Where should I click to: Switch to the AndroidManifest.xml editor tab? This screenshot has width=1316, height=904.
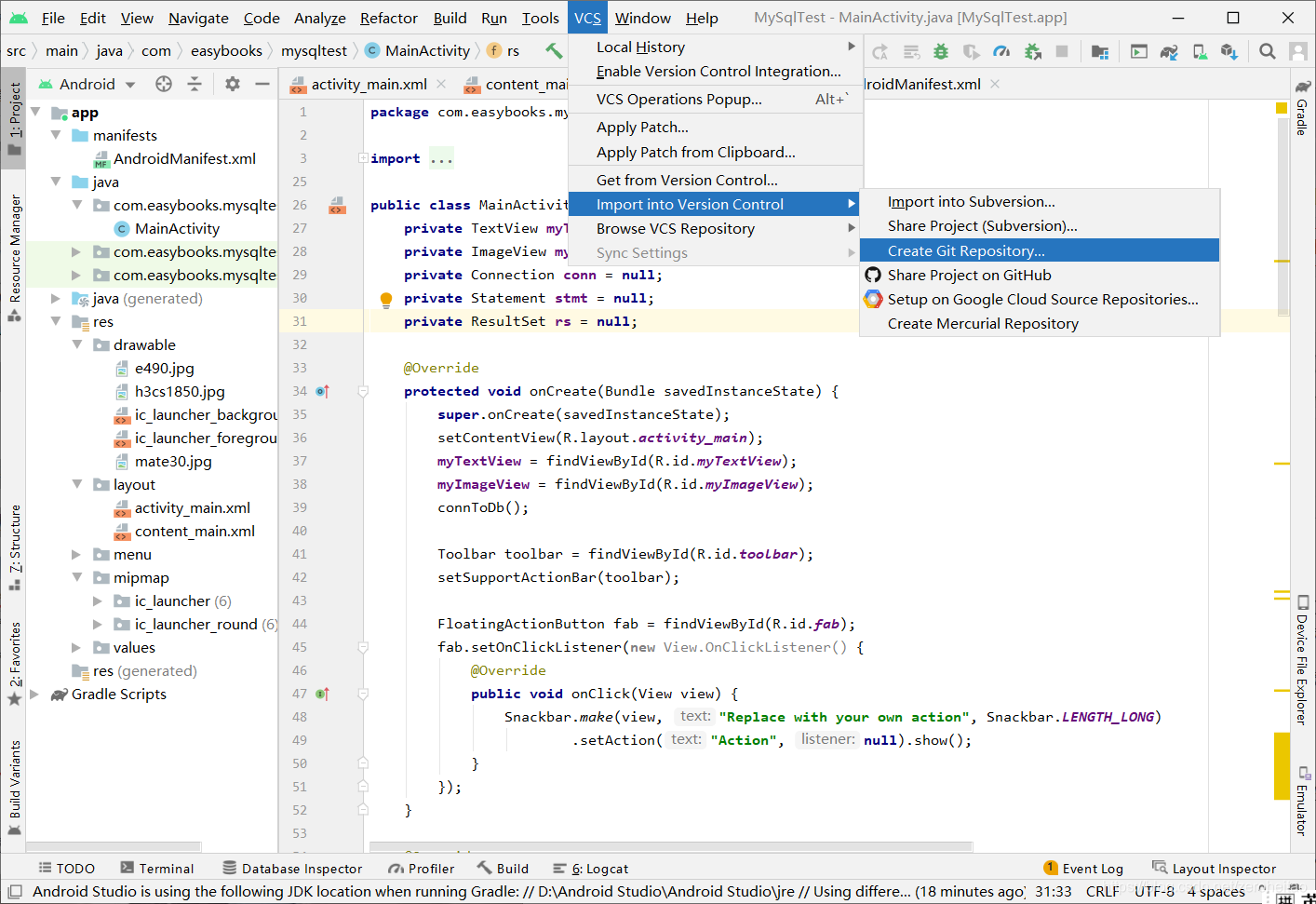click(921, 83)
